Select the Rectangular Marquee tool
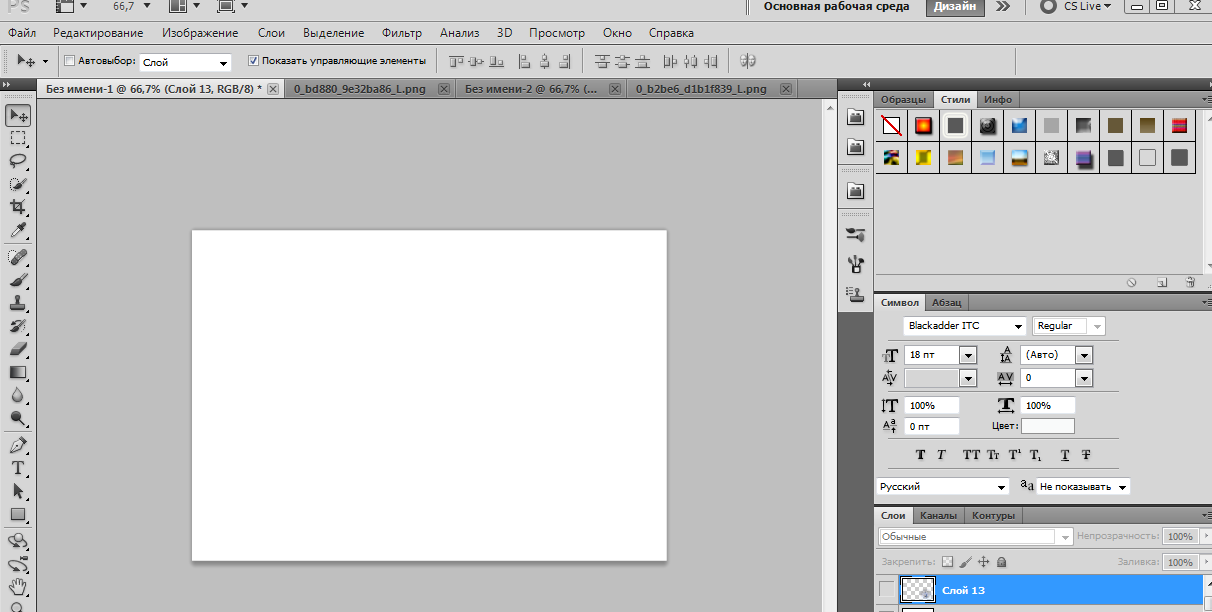This screenshot has width=1212, height=612. 18,138
